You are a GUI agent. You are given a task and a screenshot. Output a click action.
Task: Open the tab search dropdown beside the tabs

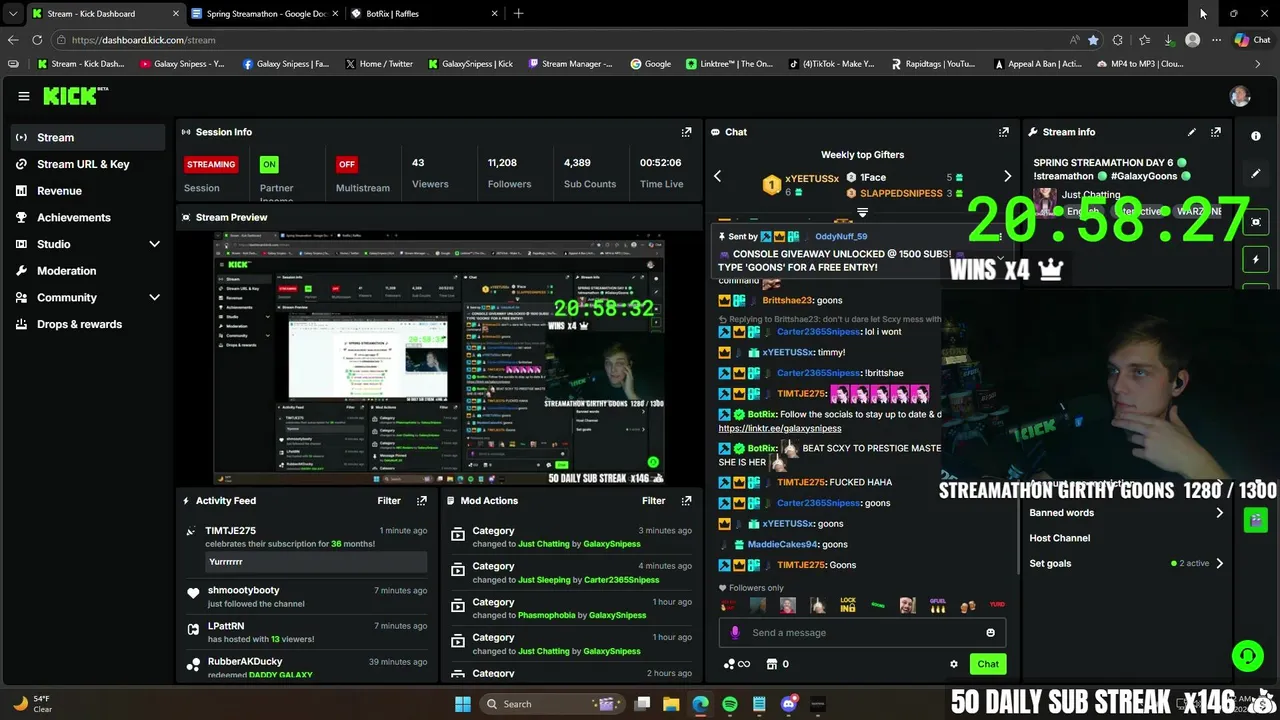pyautogui.click(x=12, y=14)
